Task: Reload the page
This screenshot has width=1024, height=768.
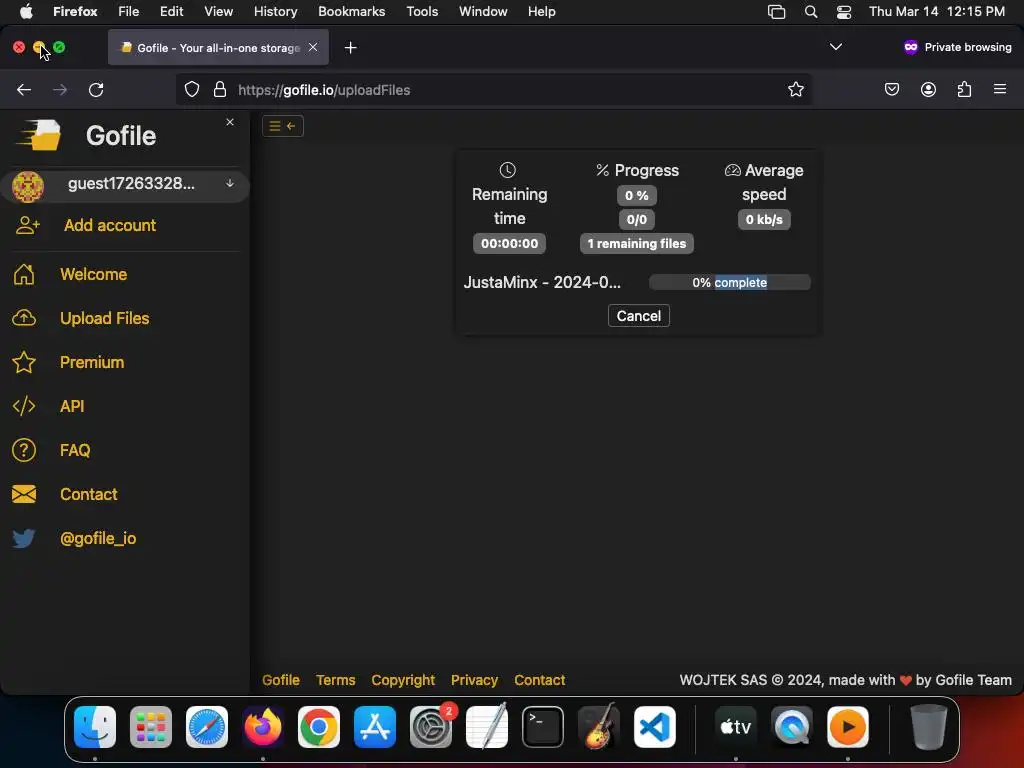Action: pyautogui.click(x=96, y=89)
